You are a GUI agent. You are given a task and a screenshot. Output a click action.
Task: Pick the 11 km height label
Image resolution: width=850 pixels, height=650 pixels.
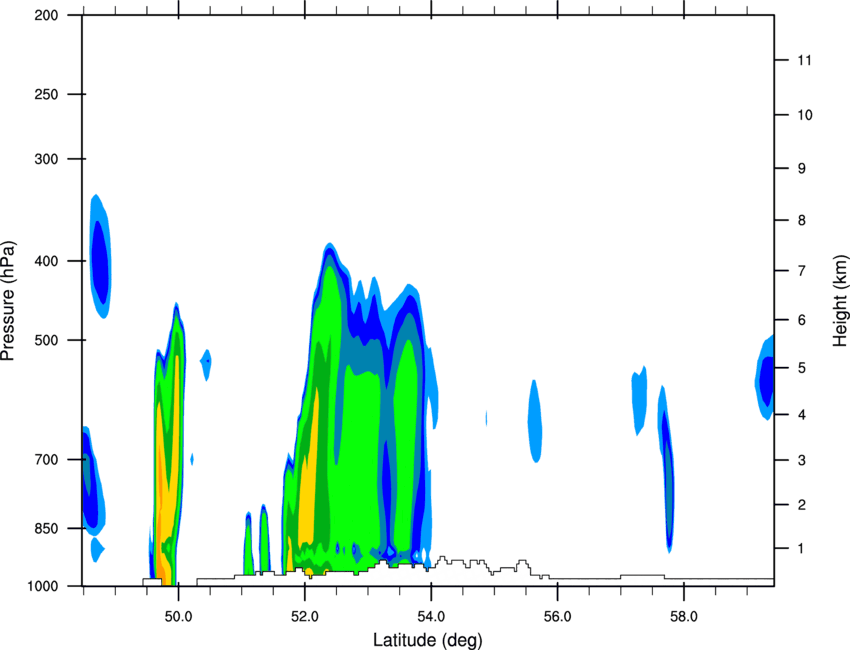click(x=805, y=60)
